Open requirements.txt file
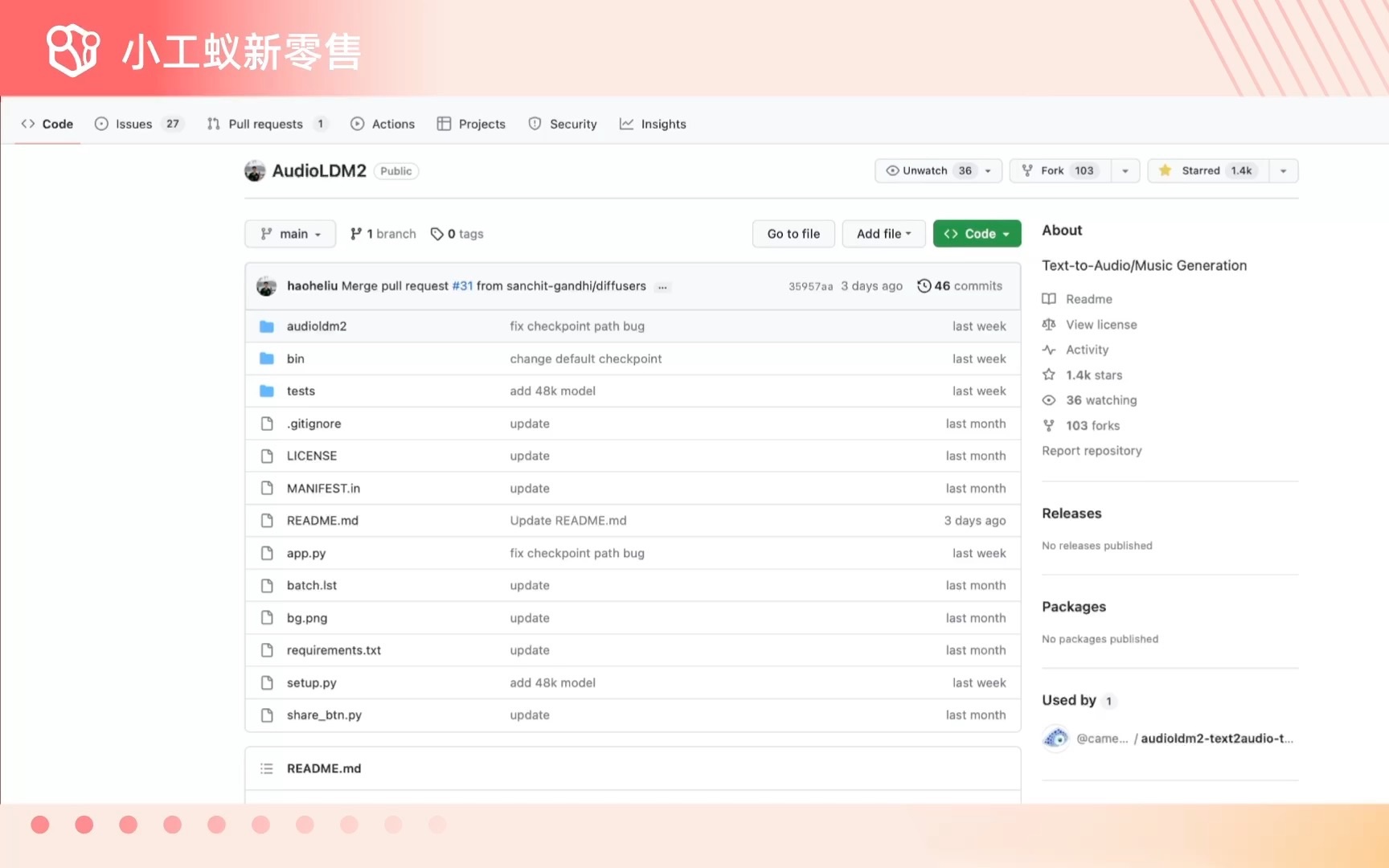Viewport: 1389px width, 868px height. coord(334,650)
